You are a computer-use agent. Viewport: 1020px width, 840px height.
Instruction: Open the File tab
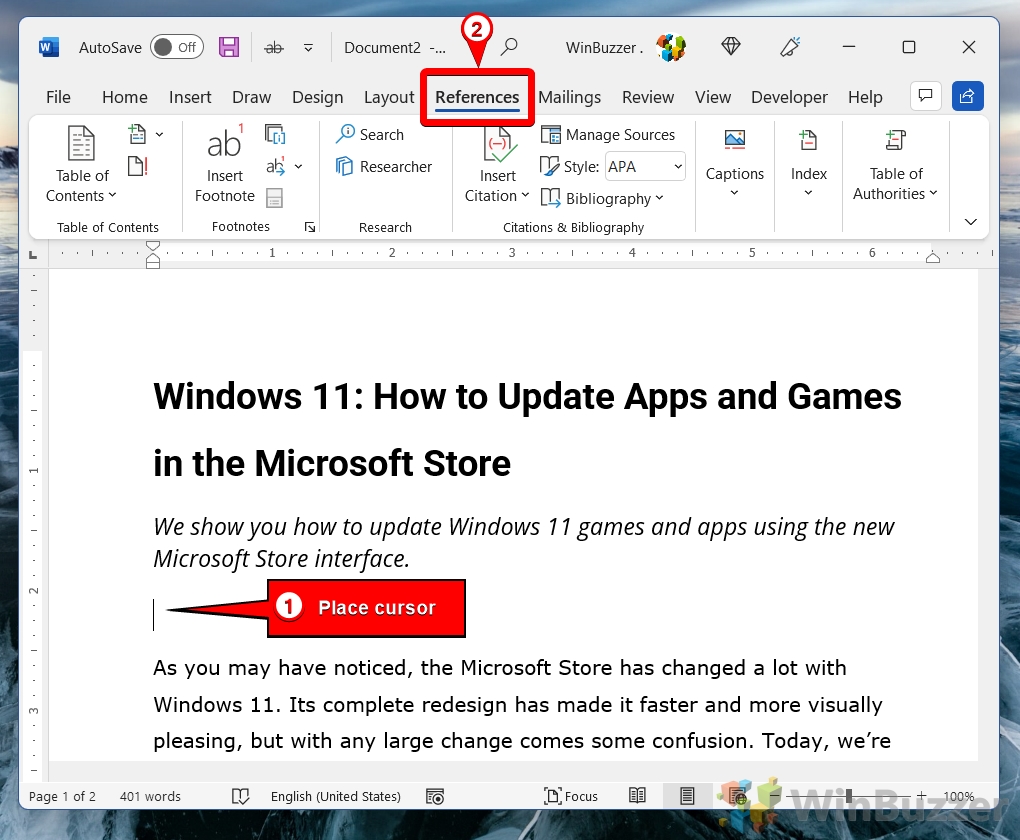59,97
